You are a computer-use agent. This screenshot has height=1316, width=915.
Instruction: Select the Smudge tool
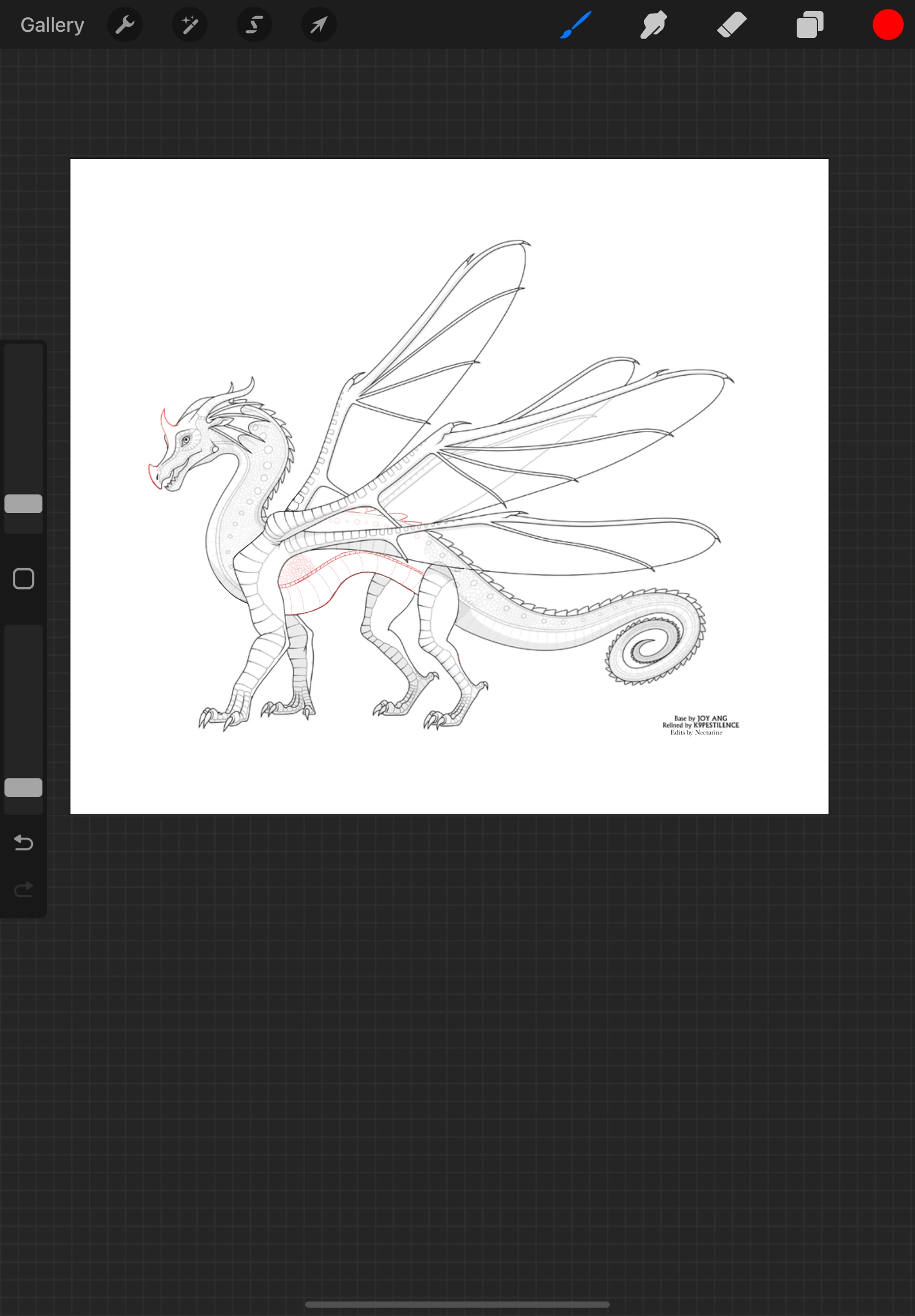pos(653,25)
